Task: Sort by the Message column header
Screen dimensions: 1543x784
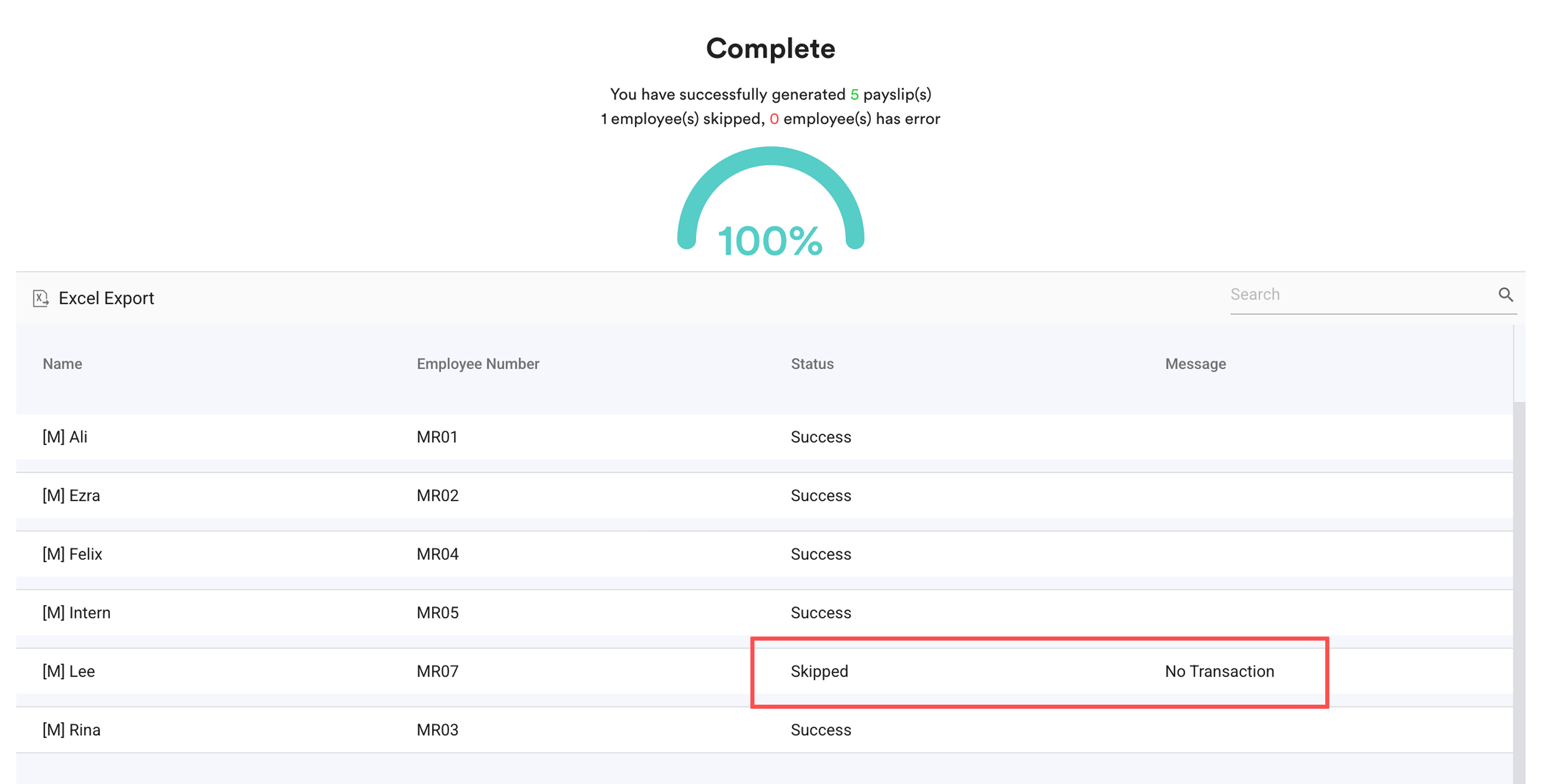Action: [x=1195, y=364]
